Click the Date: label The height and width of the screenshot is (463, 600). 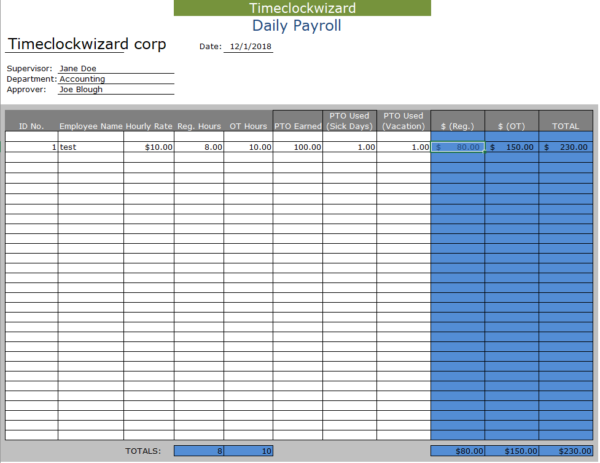click(210, 46)
